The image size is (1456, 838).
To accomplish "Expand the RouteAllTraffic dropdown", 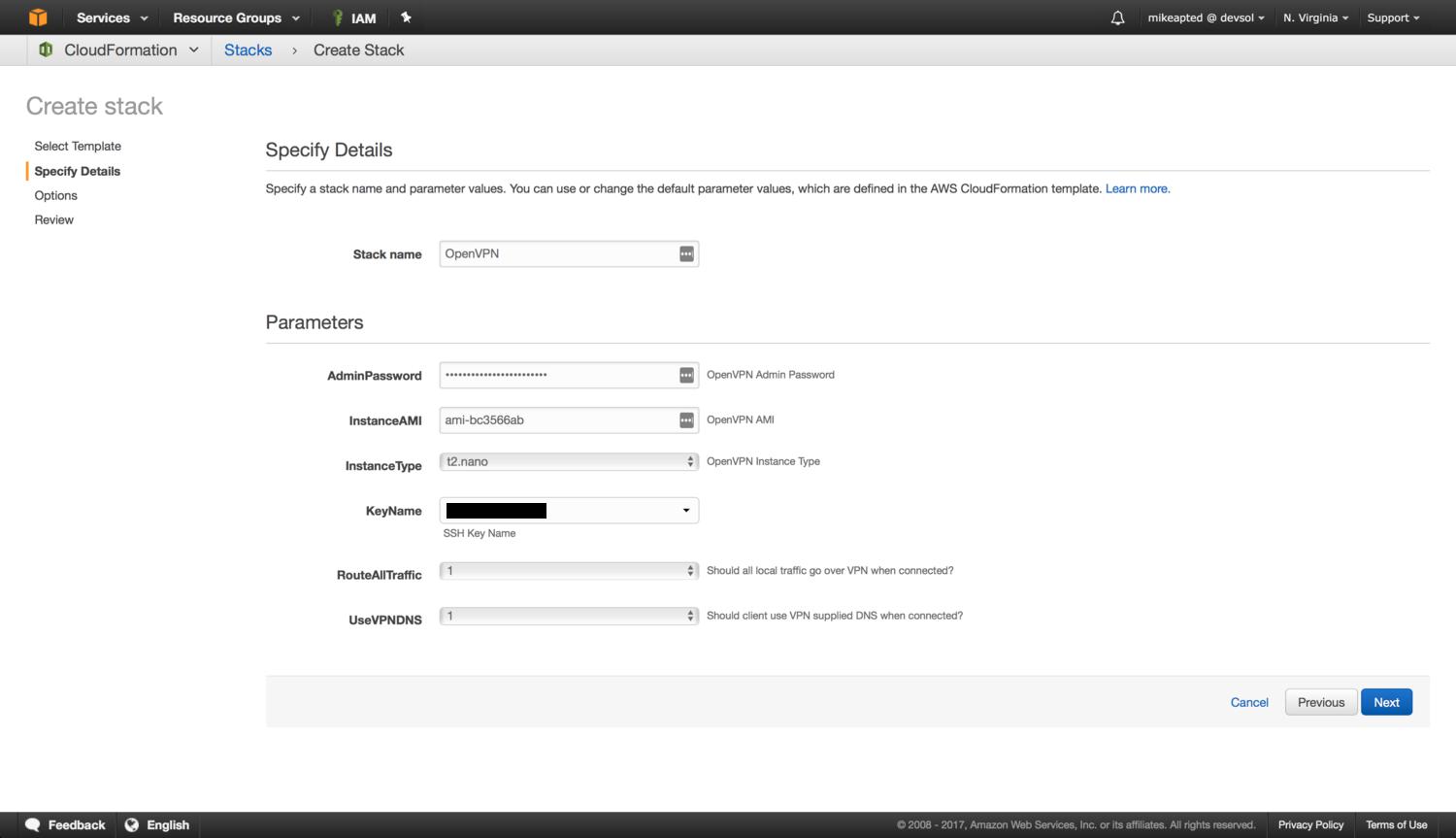I will [569, 571].
